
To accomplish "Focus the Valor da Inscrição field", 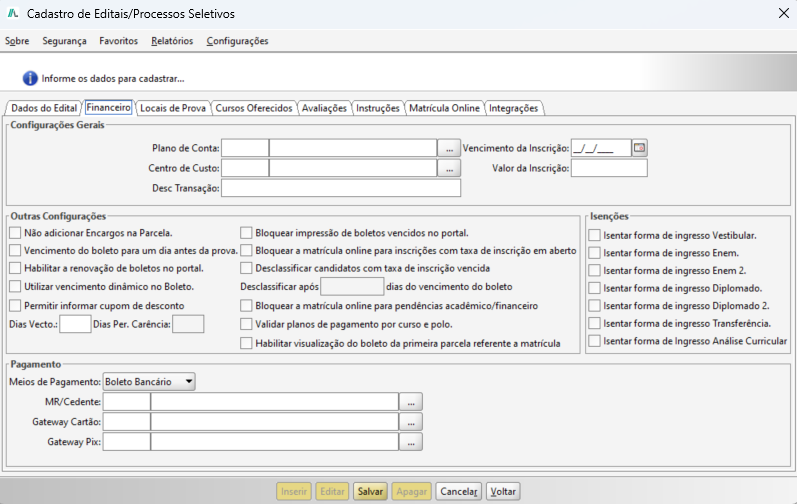I will [x=609, y=168].
